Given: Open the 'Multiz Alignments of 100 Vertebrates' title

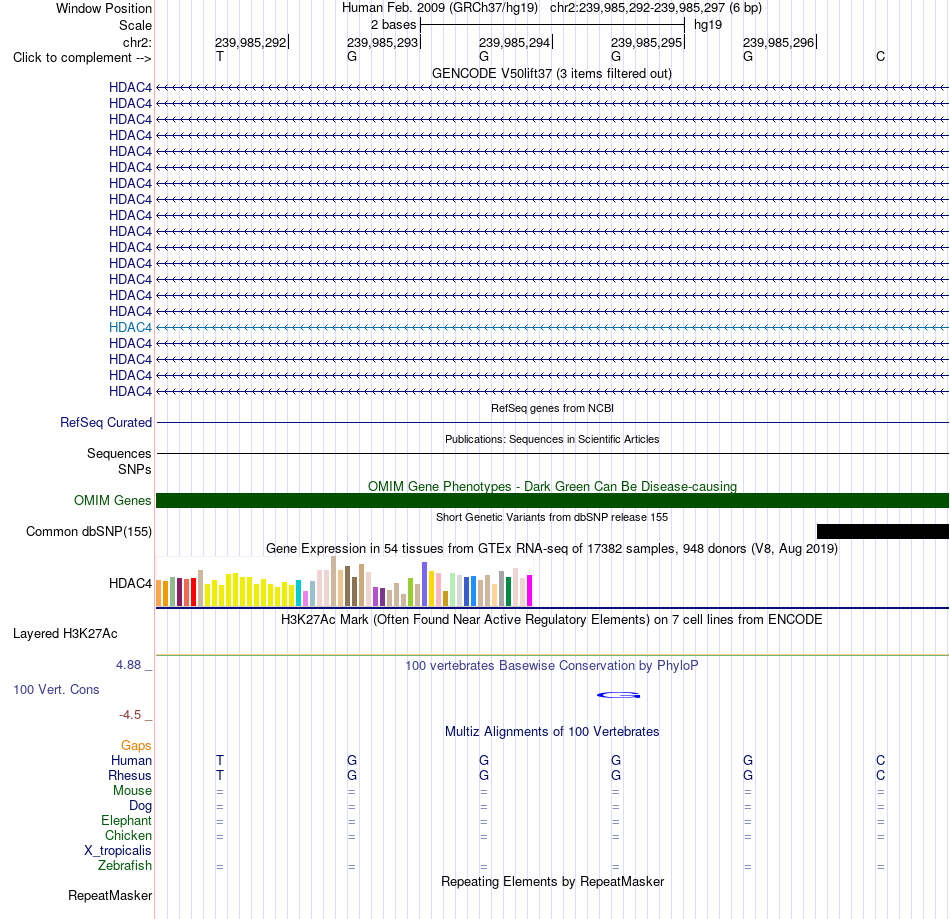Looking at the screenshot, I should [x=552, y=731].
